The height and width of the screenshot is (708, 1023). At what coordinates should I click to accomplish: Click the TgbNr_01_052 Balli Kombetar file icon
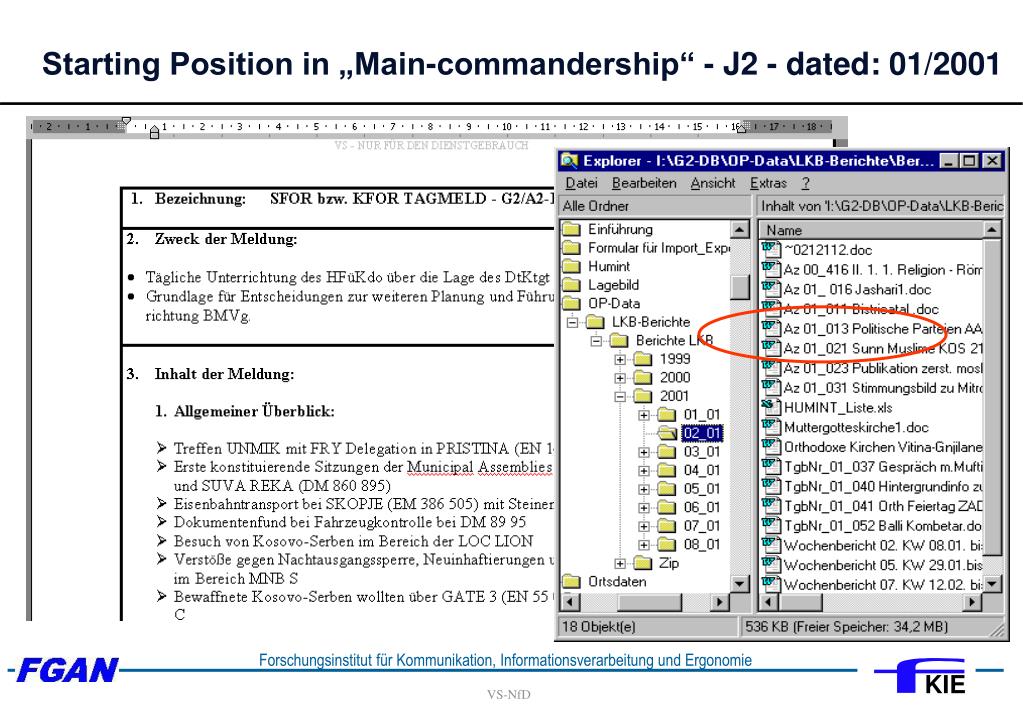click(x=771, y=525)
